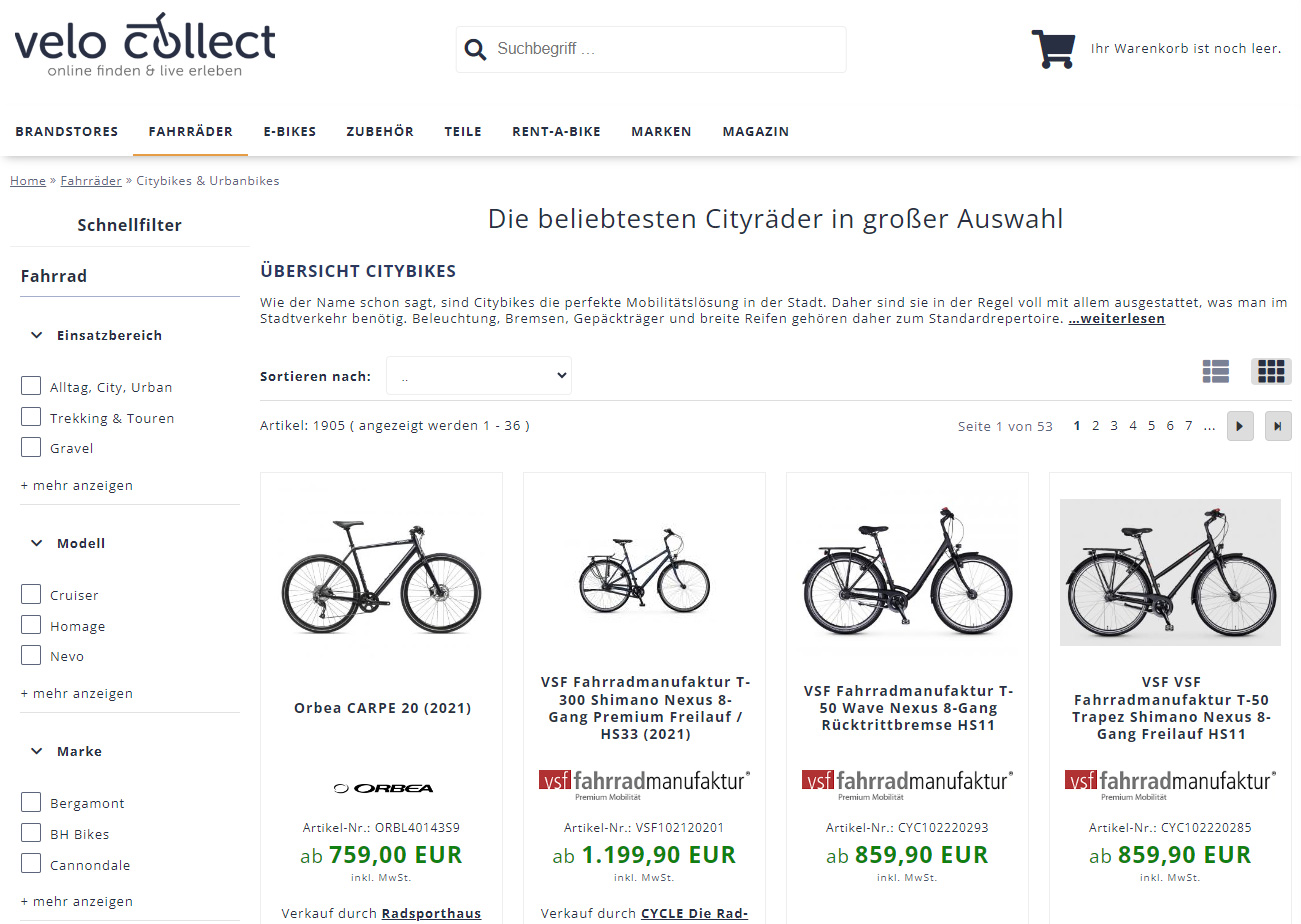Open the Sortieren nach dropdown
1301x924 pixels.
tap(479, 376)
